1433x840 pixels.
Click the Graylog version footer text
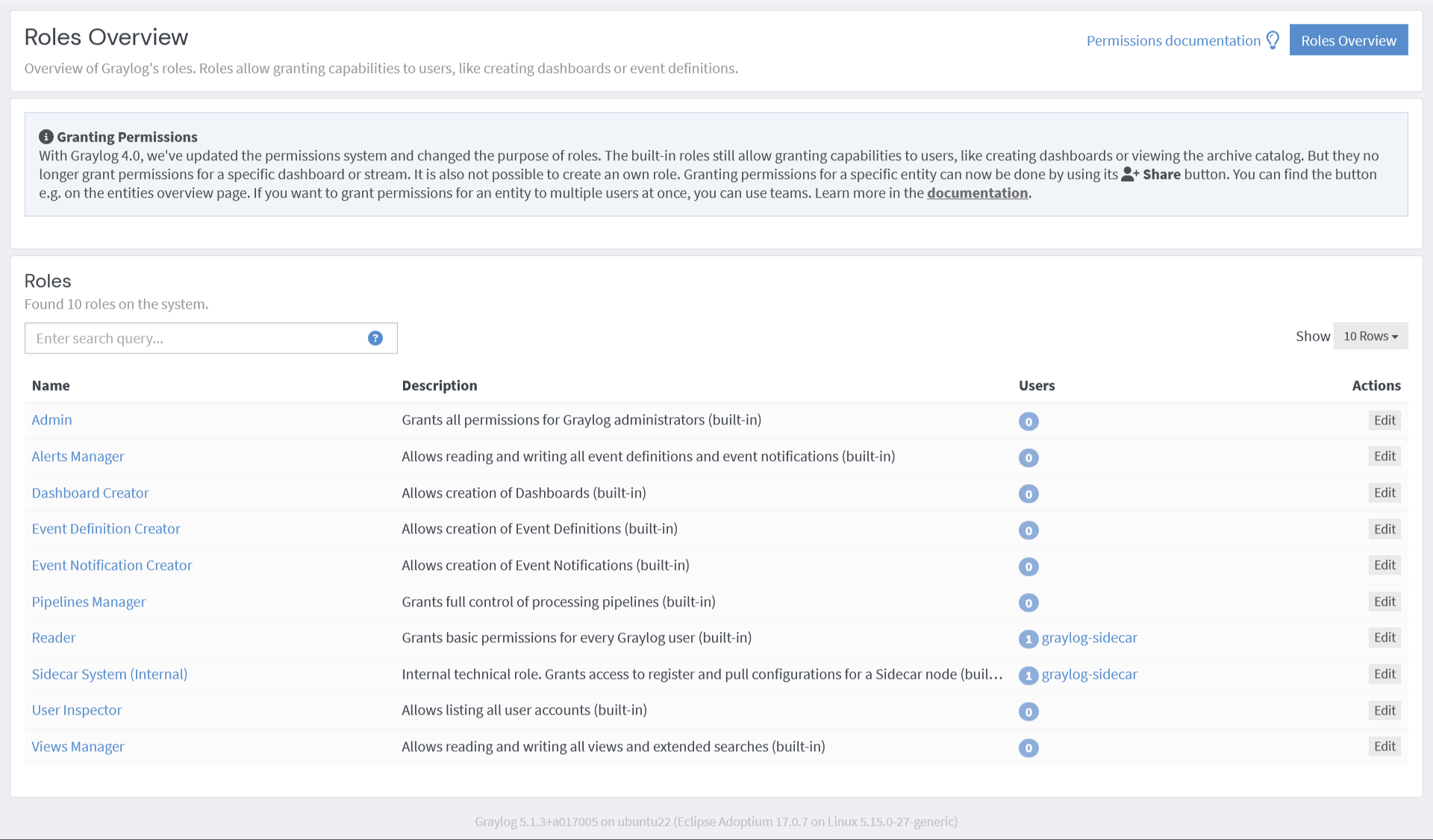(716, 821)
